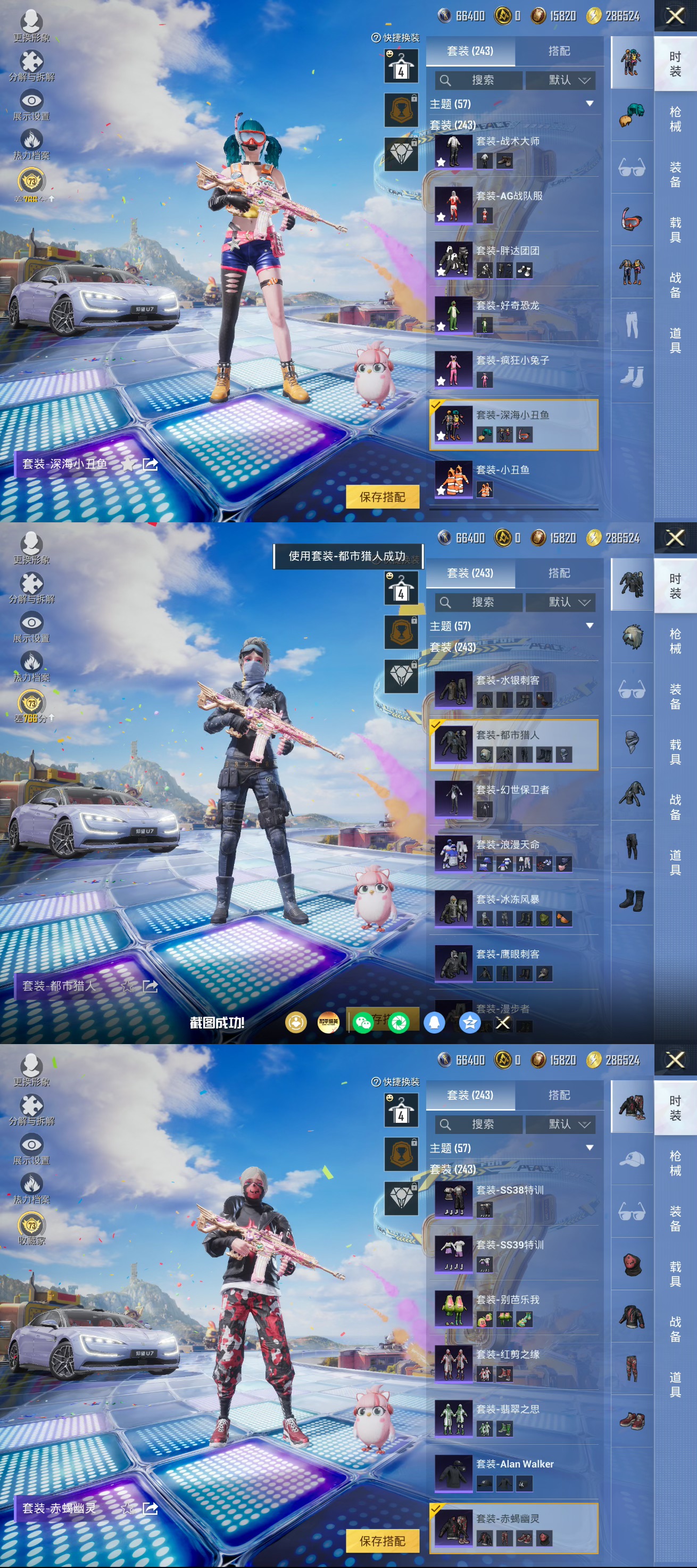Switch to 搭配 tab on 深海小丑鱼 screen

pos(559,51)
